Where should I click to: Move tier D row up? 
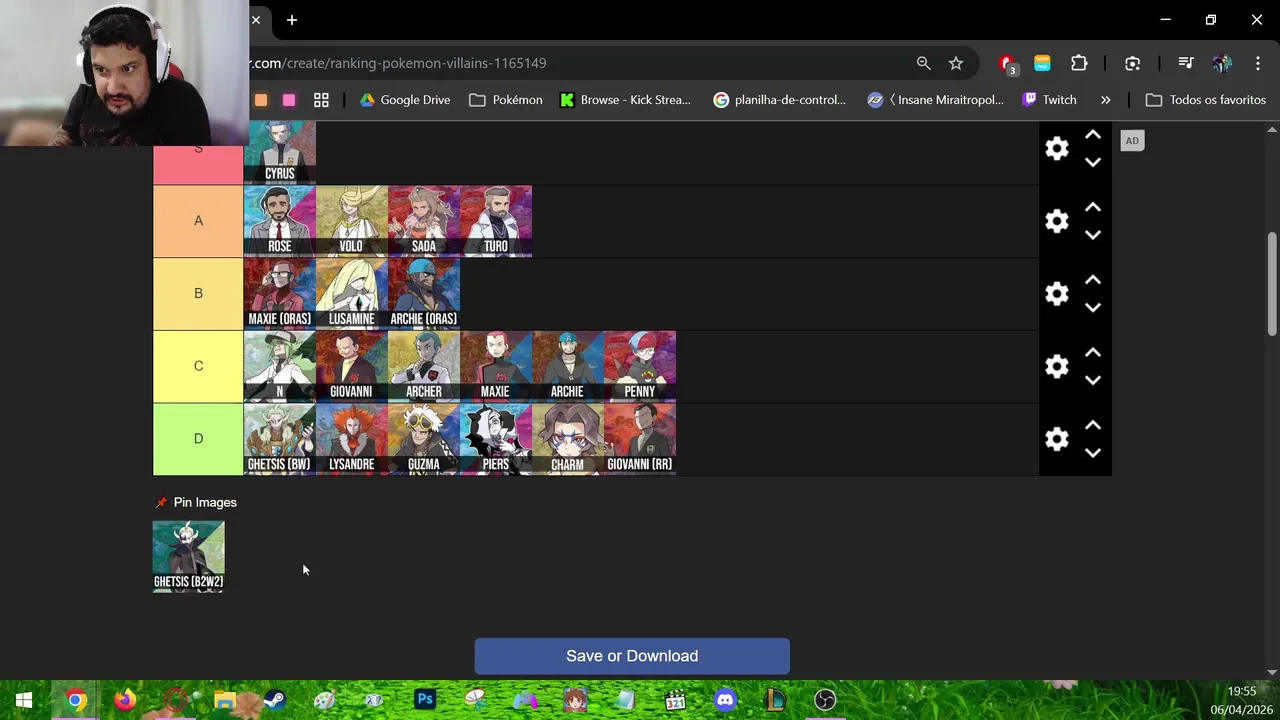(1093, 426)
